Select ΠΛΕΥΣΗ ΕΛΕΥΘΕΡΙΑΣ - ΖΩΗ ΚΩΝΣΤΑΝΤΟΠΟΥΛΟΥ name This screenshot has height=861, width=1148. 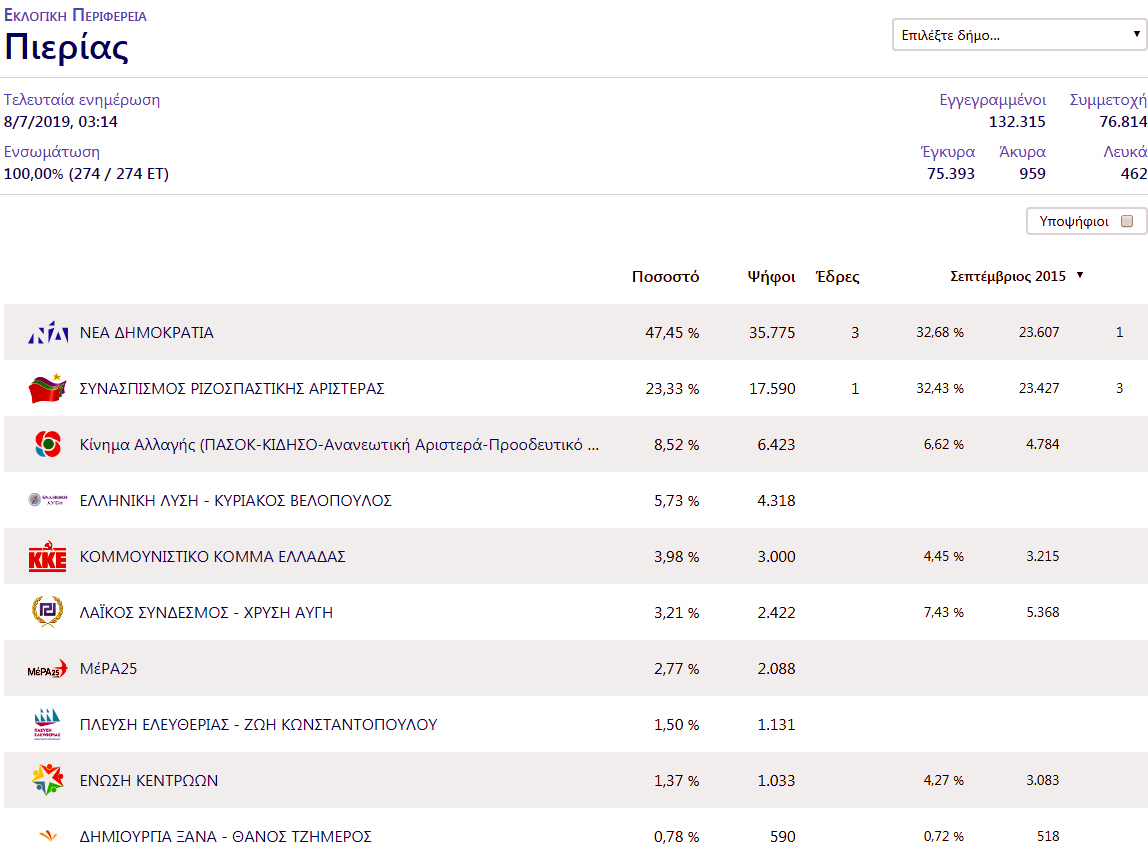tap(258, 725)
